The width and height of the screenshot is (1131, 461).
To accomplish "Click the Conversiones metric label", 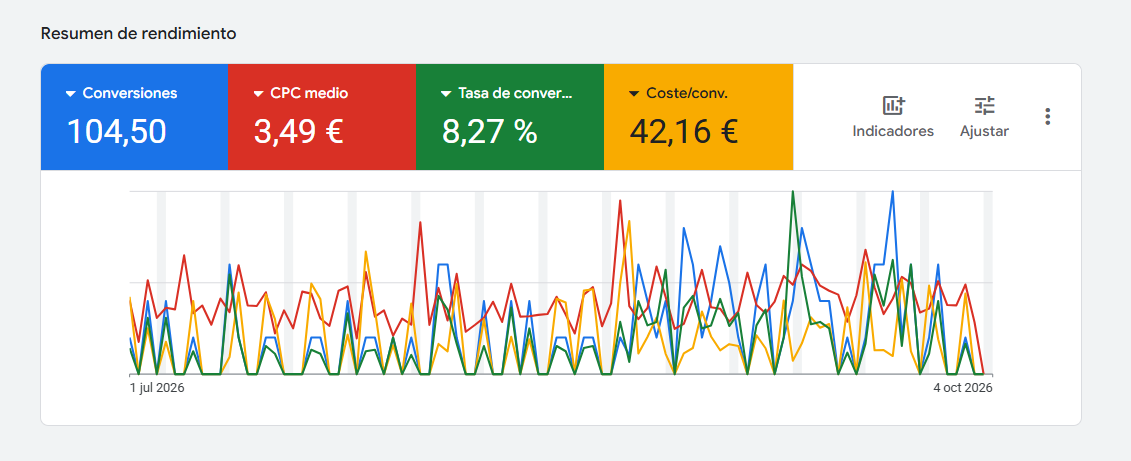I will pos(130,93).
